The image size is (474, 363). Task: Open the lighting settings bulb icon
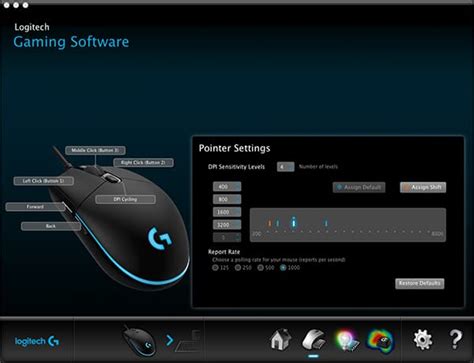(x=347, y=340)
